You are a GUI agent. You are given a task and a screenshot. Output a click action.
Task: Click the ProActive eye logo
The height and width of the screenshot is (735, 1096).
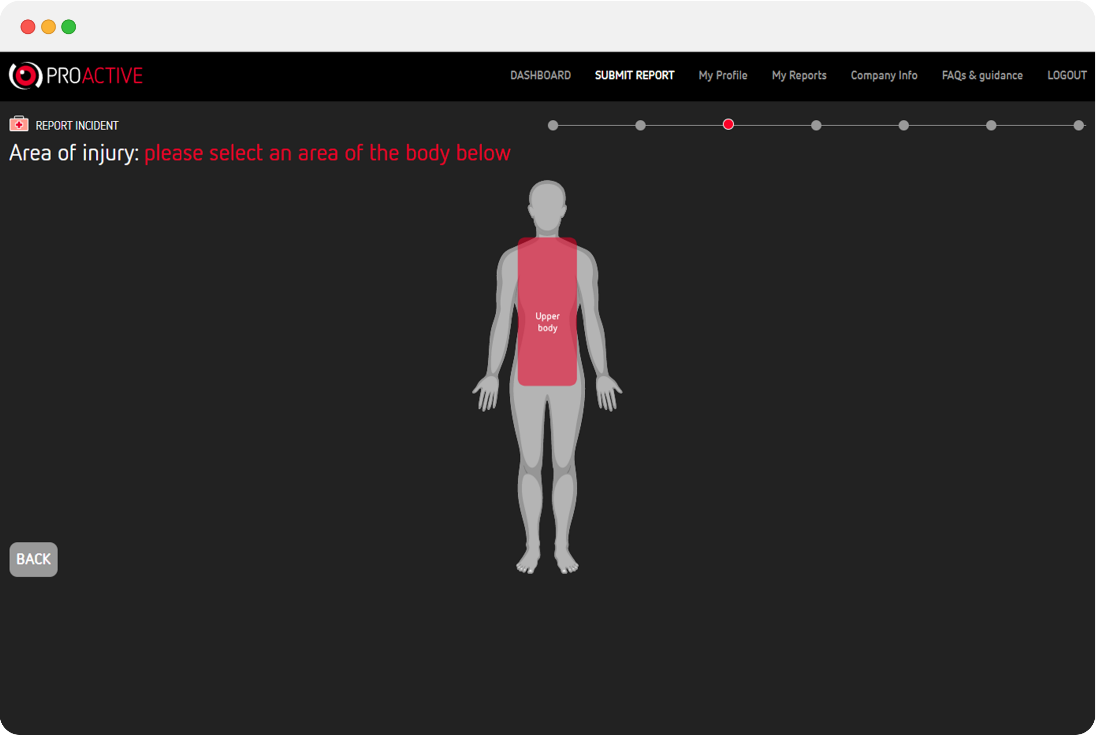pos(26,75)
